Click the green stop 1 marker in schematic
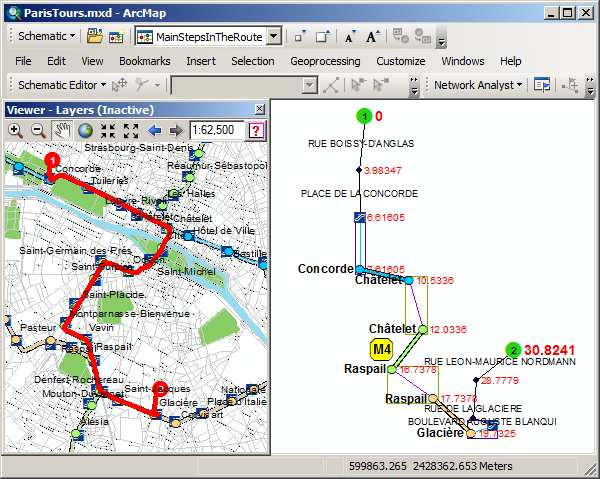Screen dimensions: 600x479 coord(364,116)
